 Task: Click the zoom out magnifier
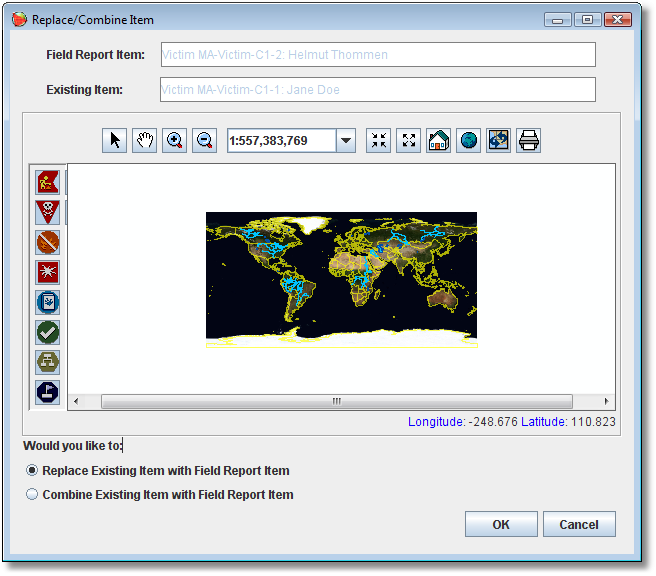tap(205, 141)
